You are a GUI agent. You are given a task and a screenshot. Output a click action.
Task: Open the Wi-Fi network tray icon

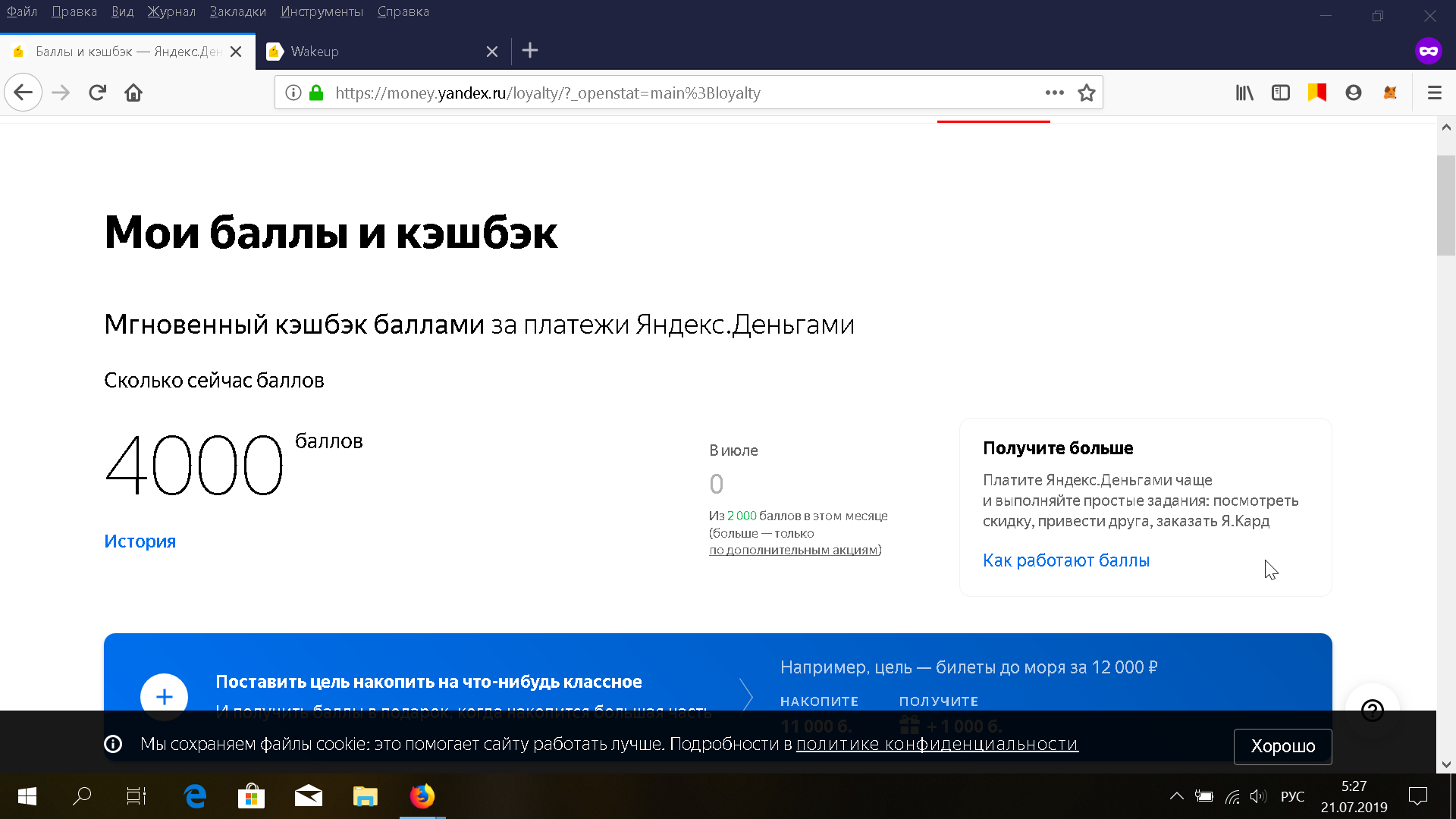1233,796
